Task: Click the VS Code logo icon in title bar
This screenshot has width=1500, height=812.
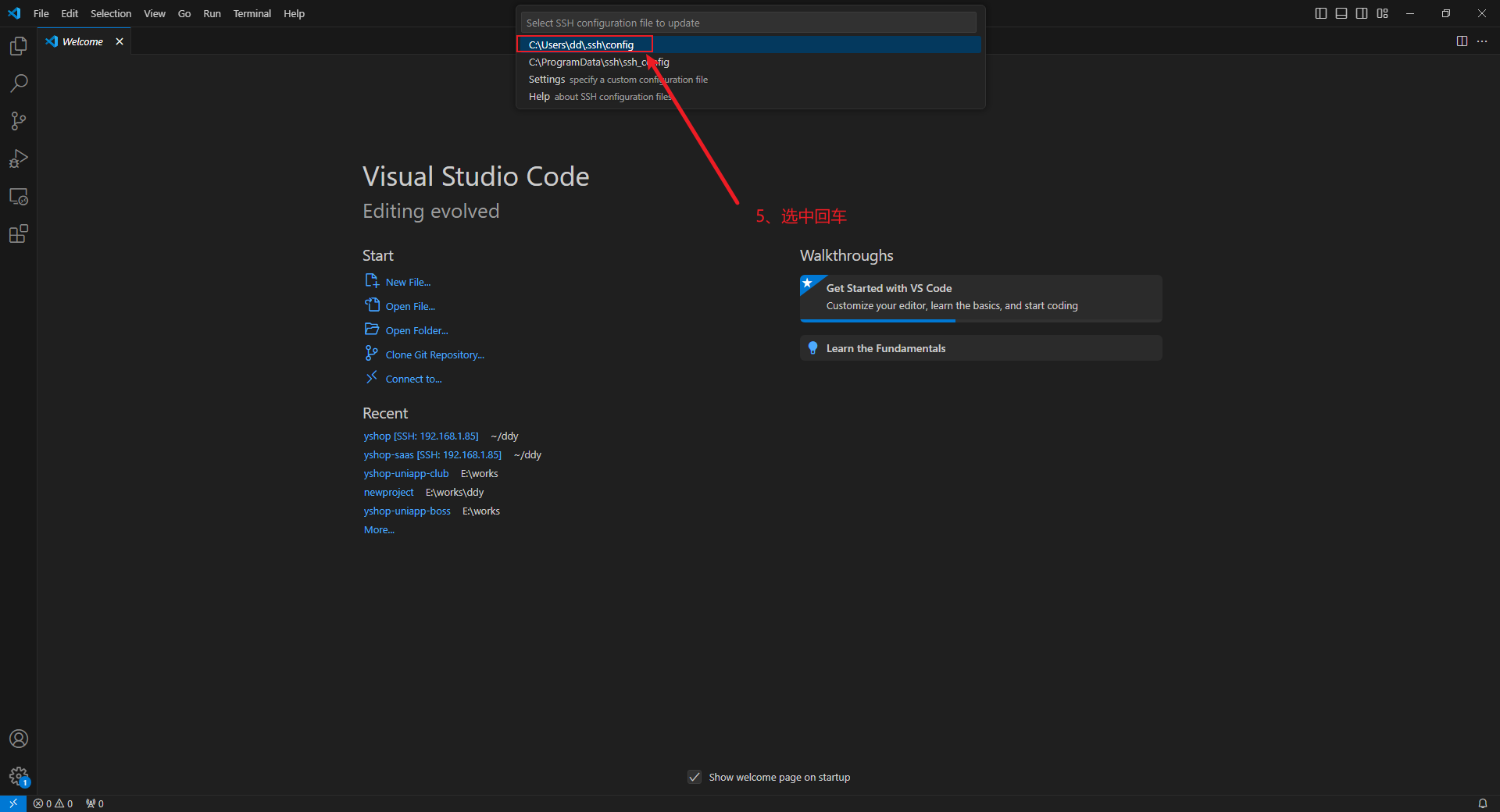Action: [x=14, y=13]
